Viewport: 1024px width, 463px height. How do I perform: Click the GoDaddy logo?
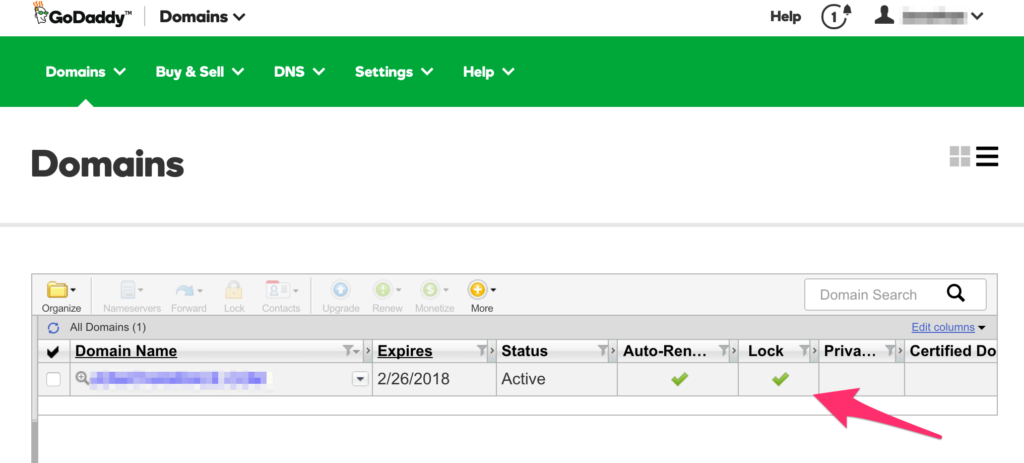[x=82, y=16]
